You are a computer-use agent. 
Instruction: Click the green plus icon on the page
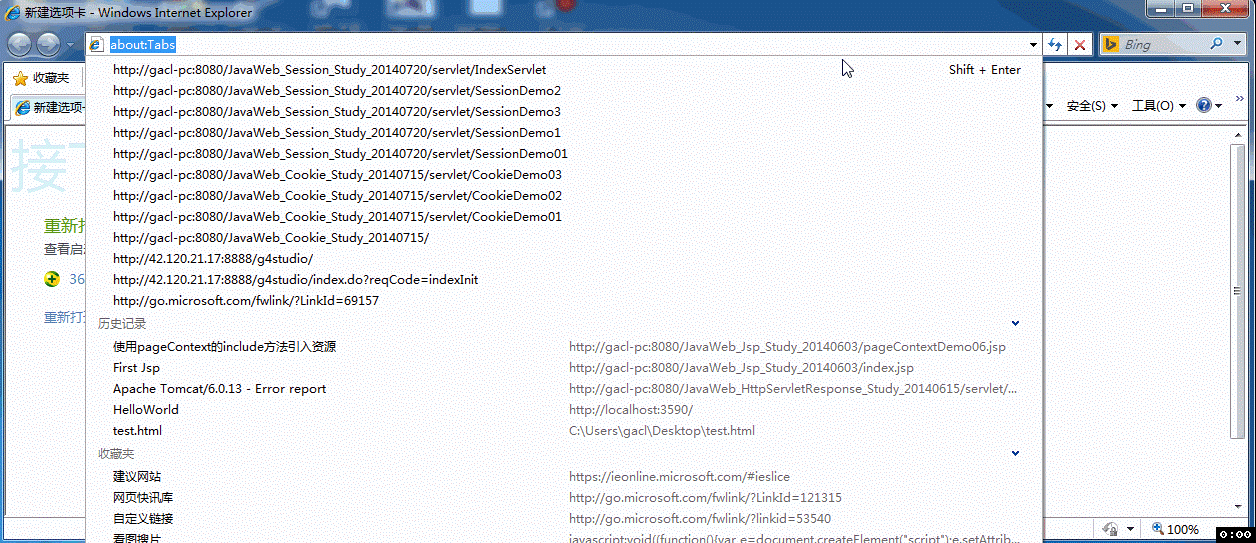(x=52, y=279)
